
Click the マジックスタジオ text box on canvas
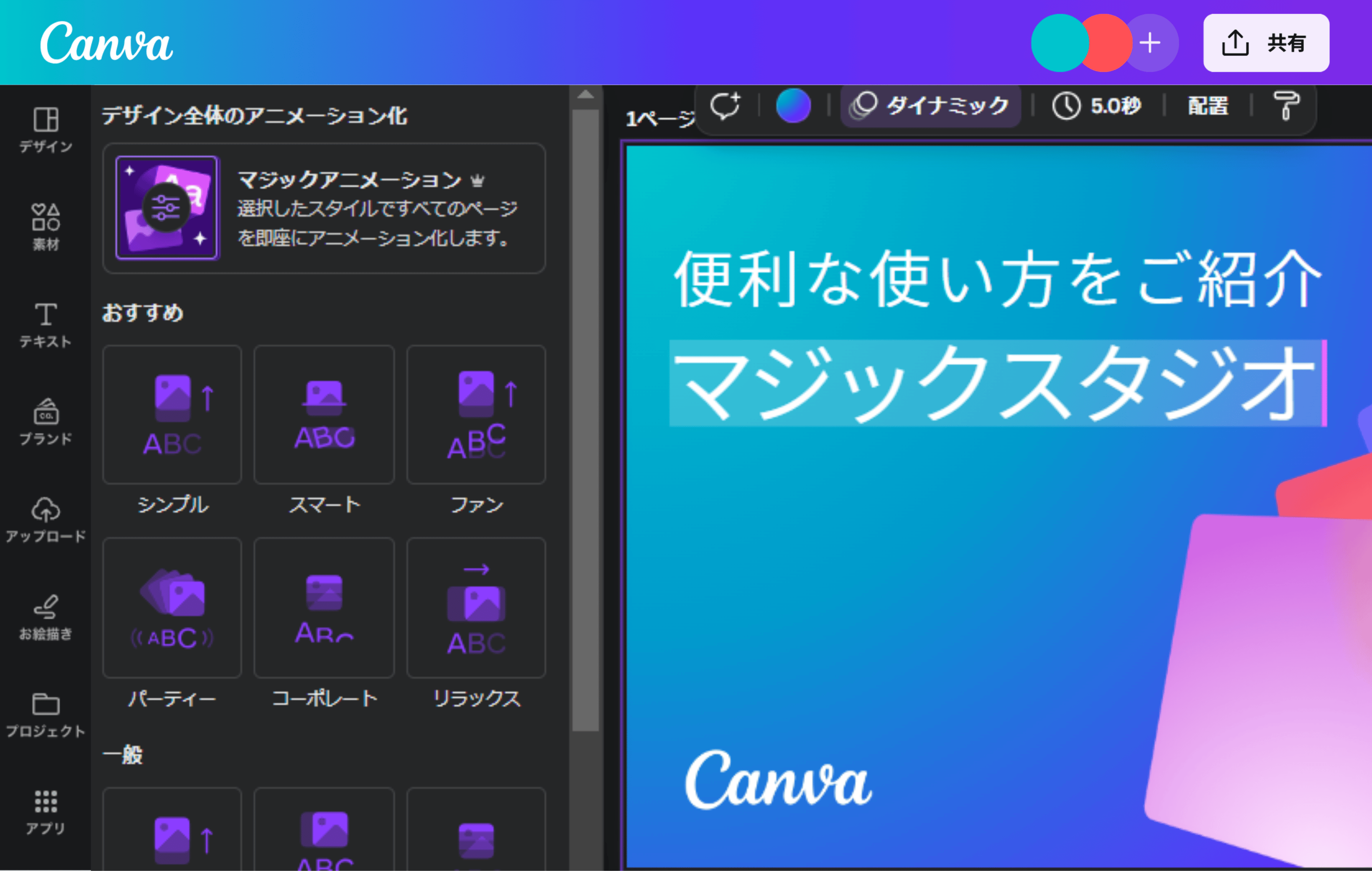pos(998,383)
